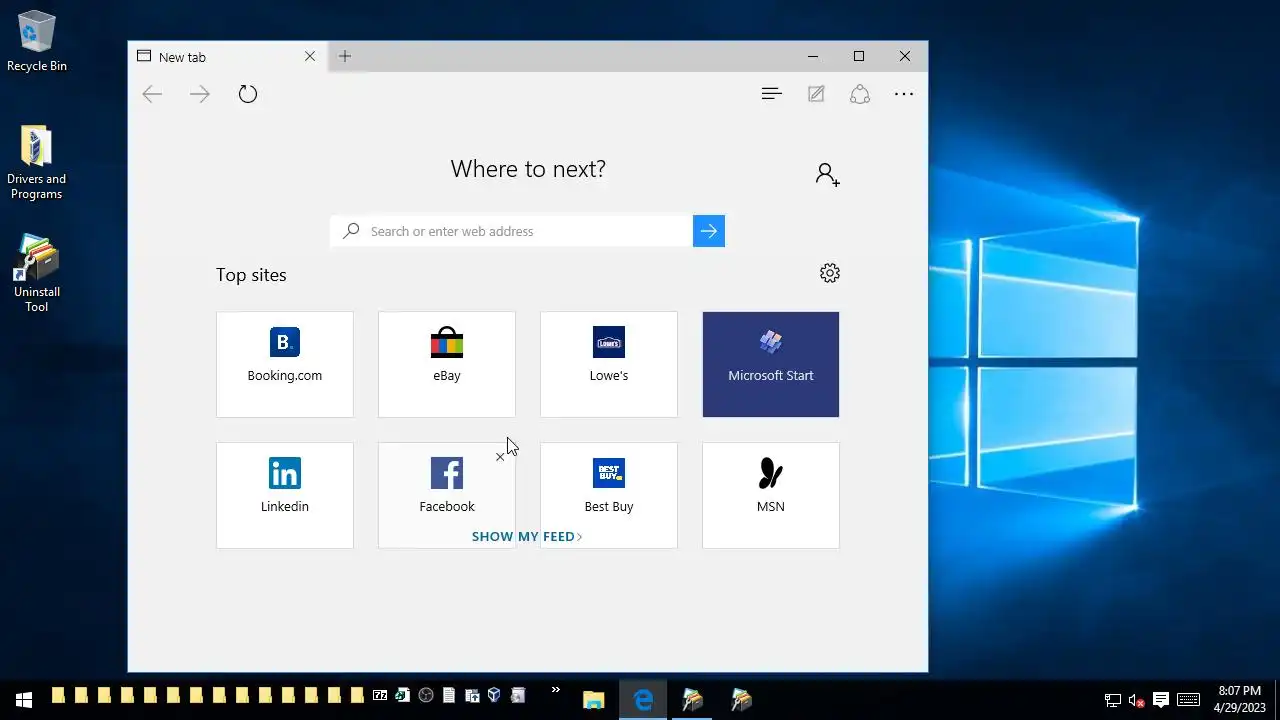1280x720 pixels.
Task: Select the Drivers and Programs desktop folder
Action: [x=37, y=162]
